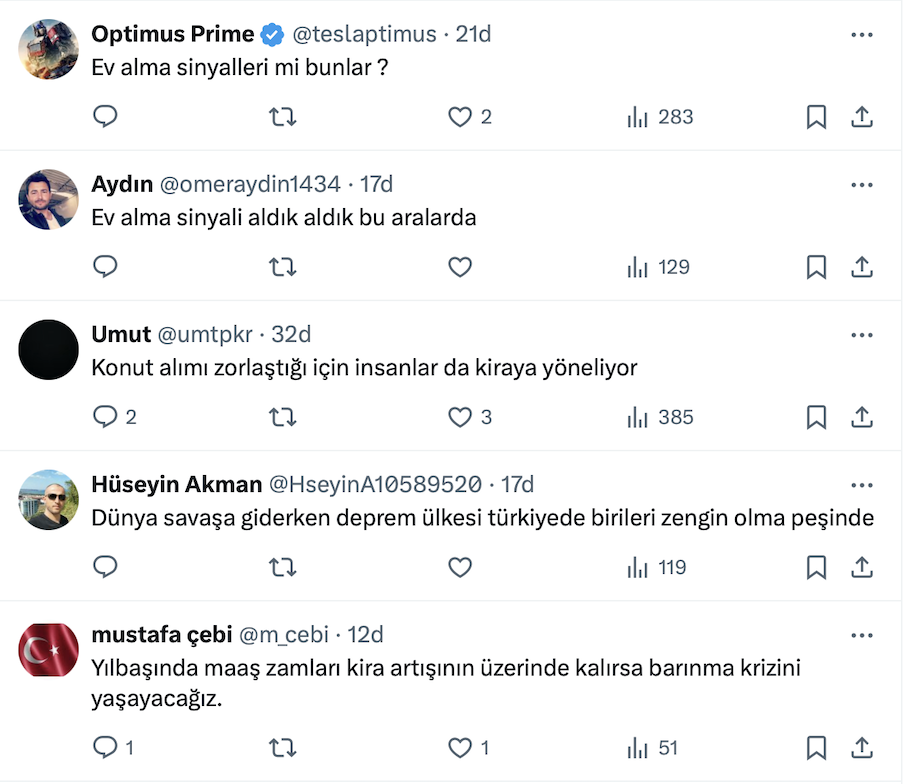Image resolution: width=920 pixels, height=784 pixels.
Task: Retweet Aydın's tweet about ev alma
Action: coord(283,267)
